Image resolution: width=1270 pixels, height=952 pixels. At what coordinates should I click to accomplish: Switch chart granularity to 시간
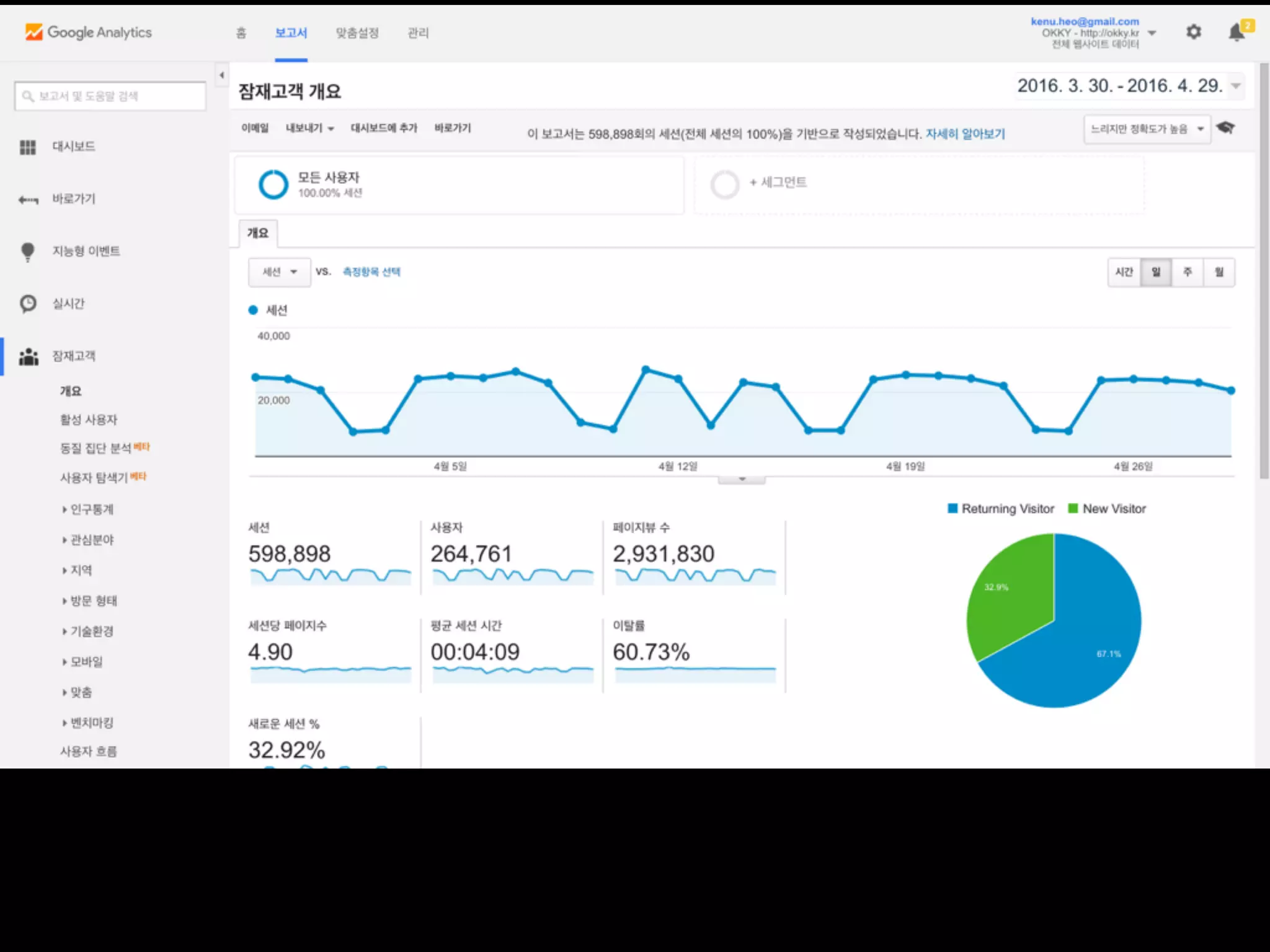click(x=1124, y=272)
